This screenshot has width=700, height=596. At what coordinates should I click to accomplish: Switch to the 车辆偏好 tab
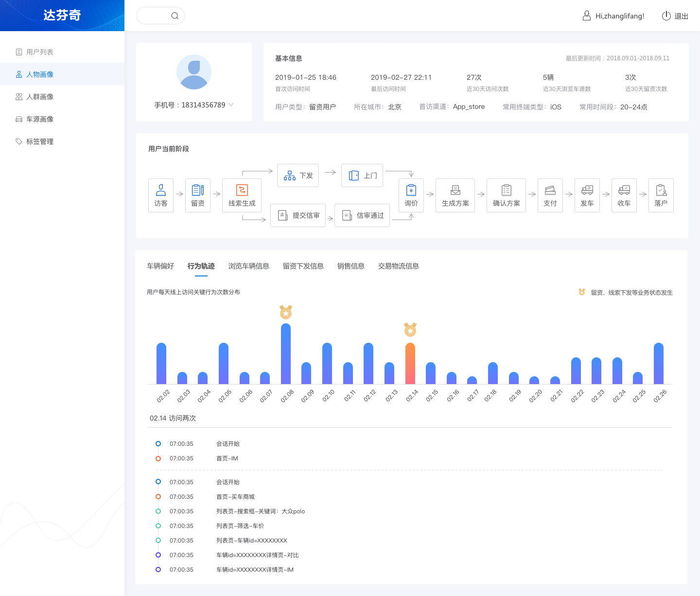click(160, 266)
